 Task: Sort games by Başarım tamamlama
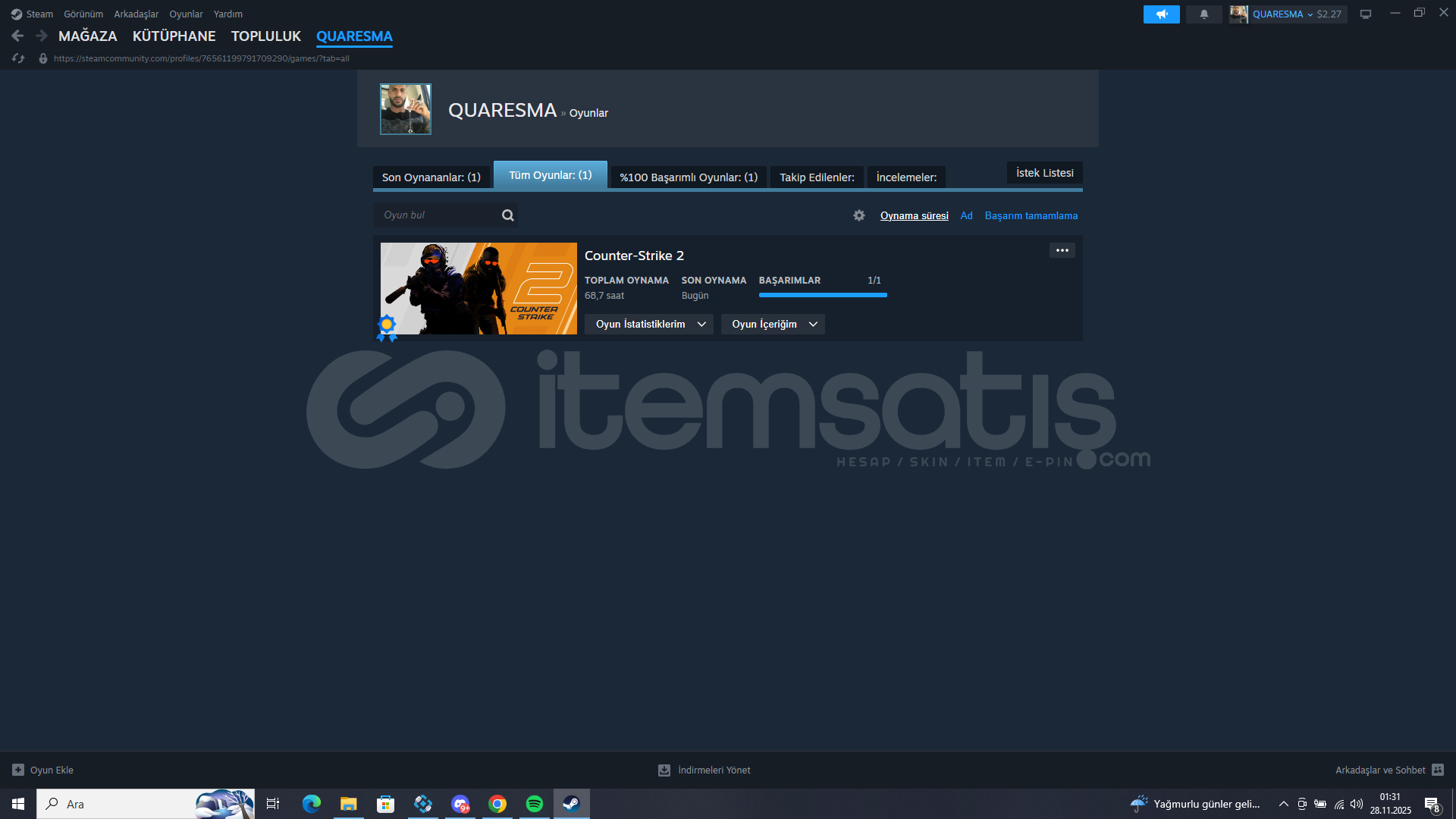(x=1031, y=216)
